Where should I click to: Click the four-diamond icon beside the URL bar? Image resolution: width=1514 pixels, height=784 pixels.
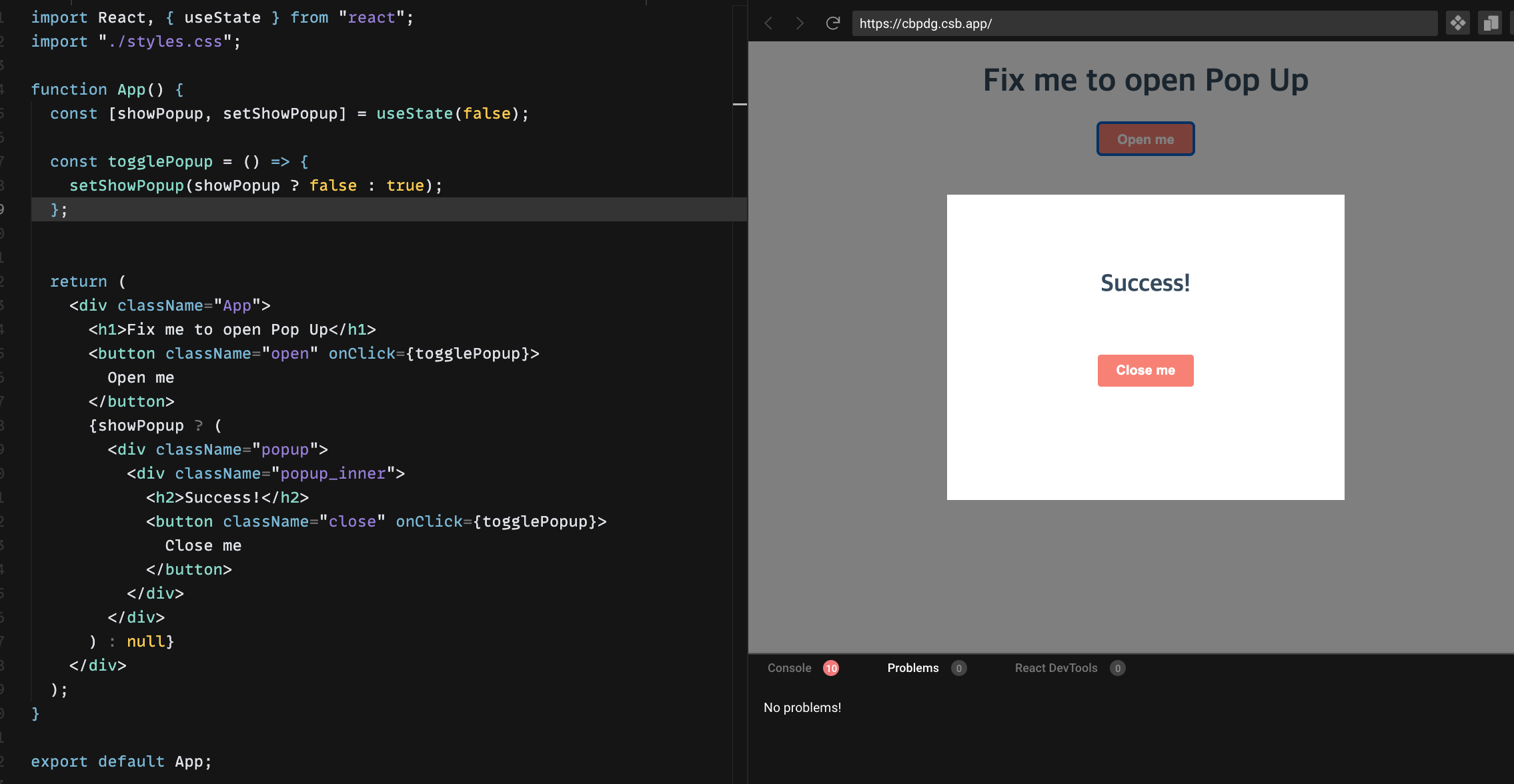point(1457,23)
